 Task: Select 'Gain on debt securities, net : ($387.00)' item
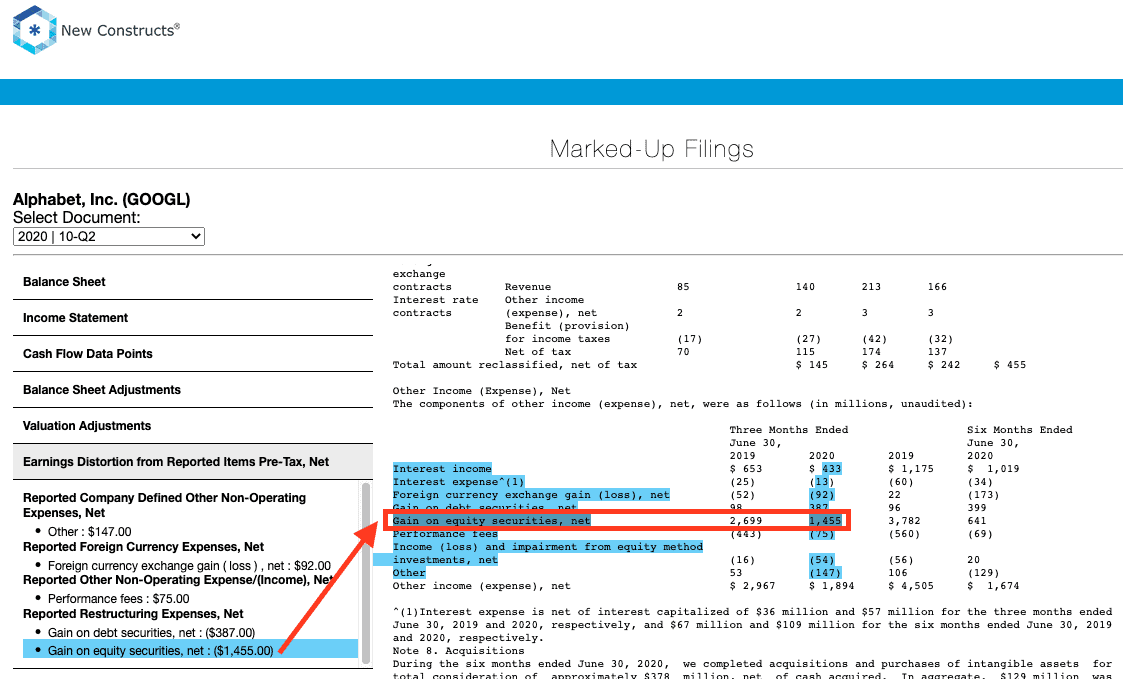pyautogui.click(x=151, y=632)
